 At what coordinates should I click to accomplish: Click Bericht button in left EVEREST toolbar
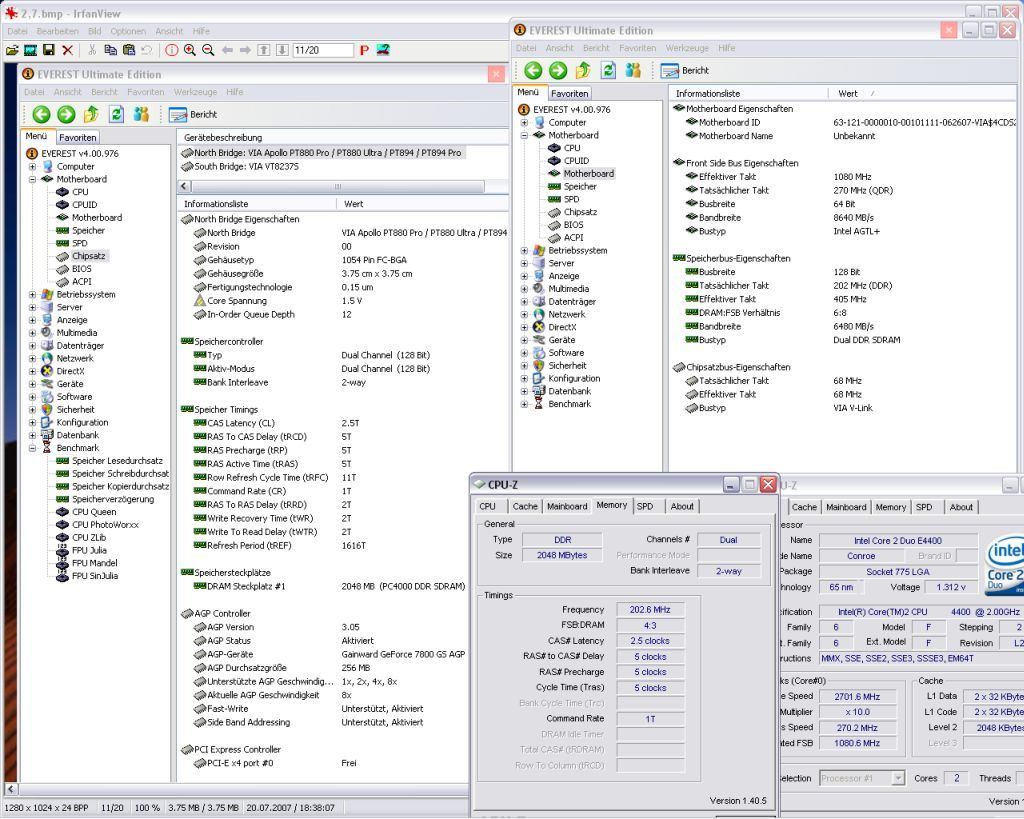click(193, 115)
